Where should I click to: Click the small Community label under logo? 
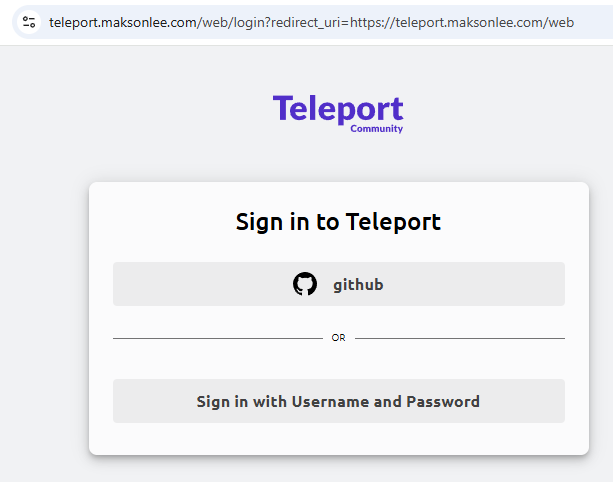tap(376, 129)
